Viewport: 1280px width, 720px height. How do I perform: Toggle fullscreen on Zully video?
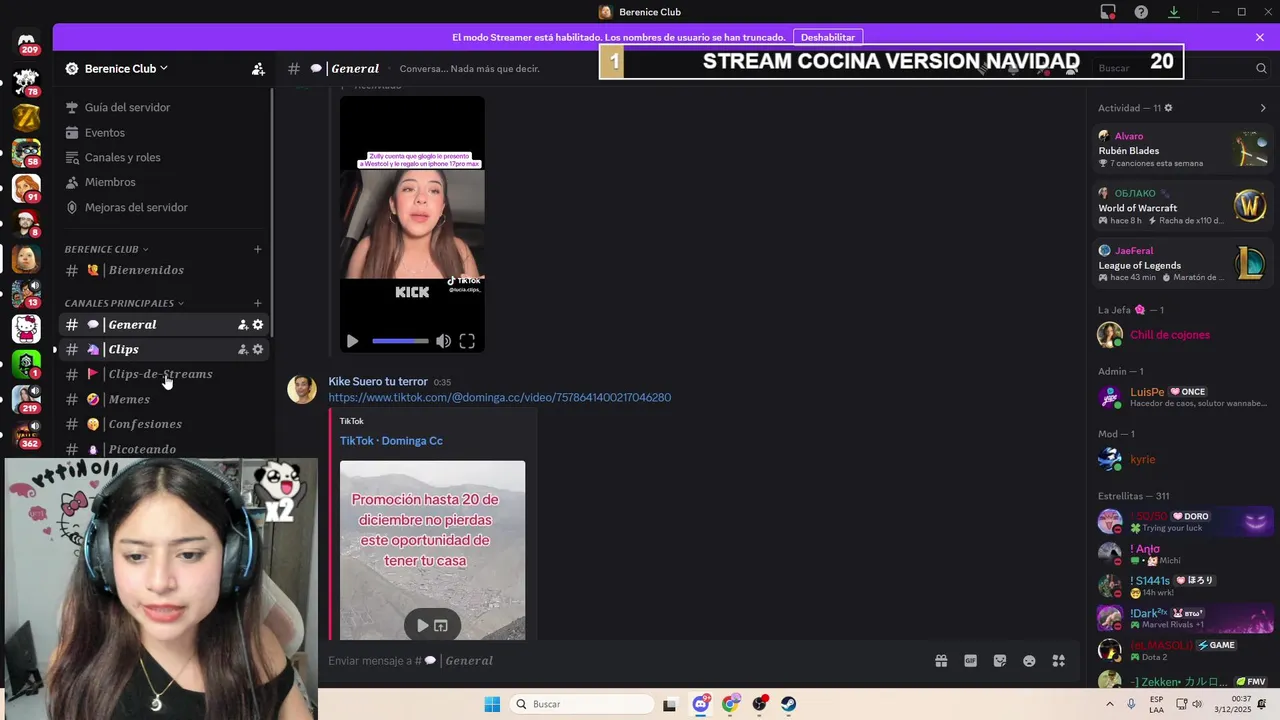[467, 341]
